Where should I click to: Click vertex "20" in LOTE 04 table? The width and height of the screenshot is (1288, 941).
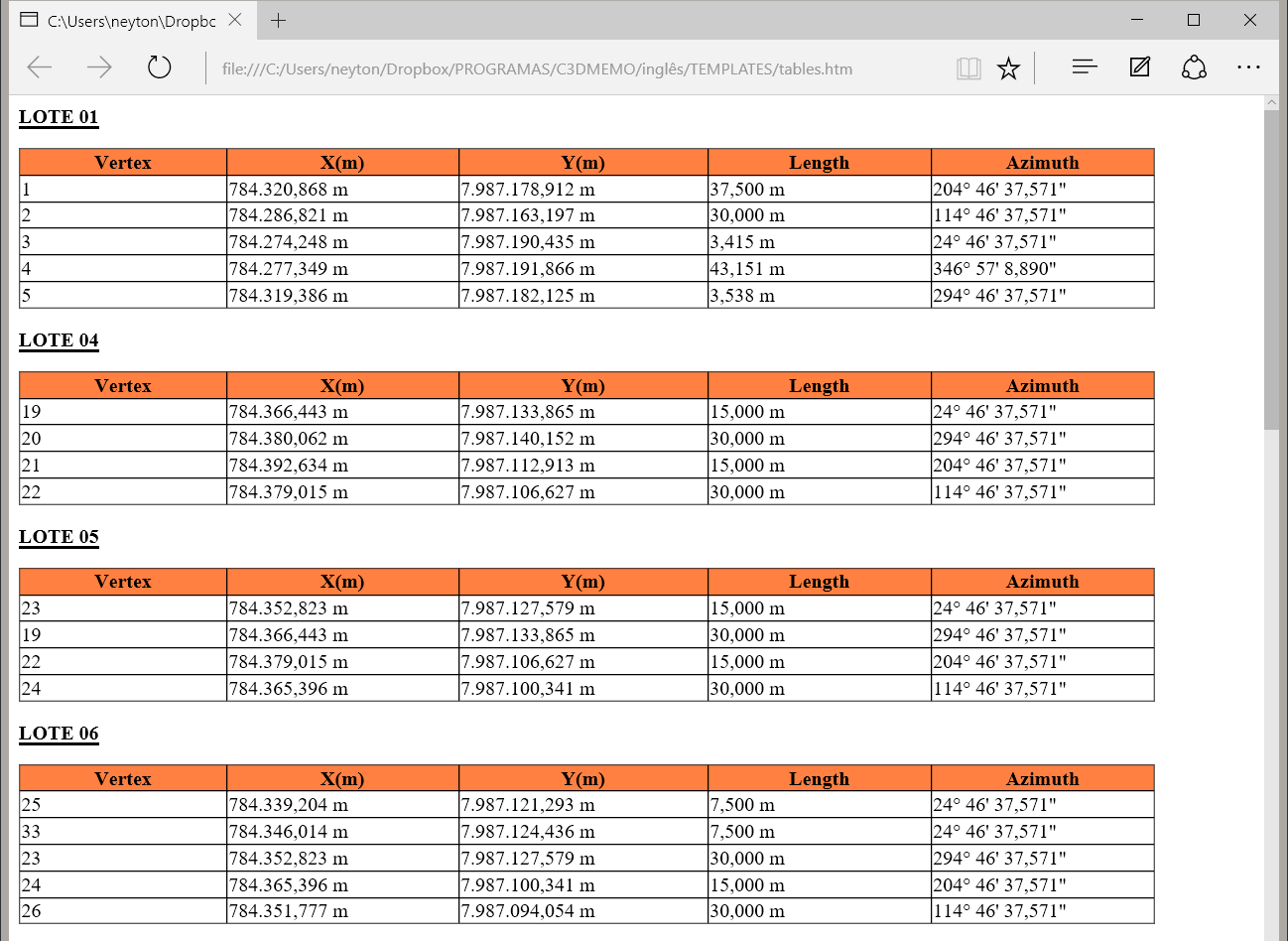pos(123,439)
